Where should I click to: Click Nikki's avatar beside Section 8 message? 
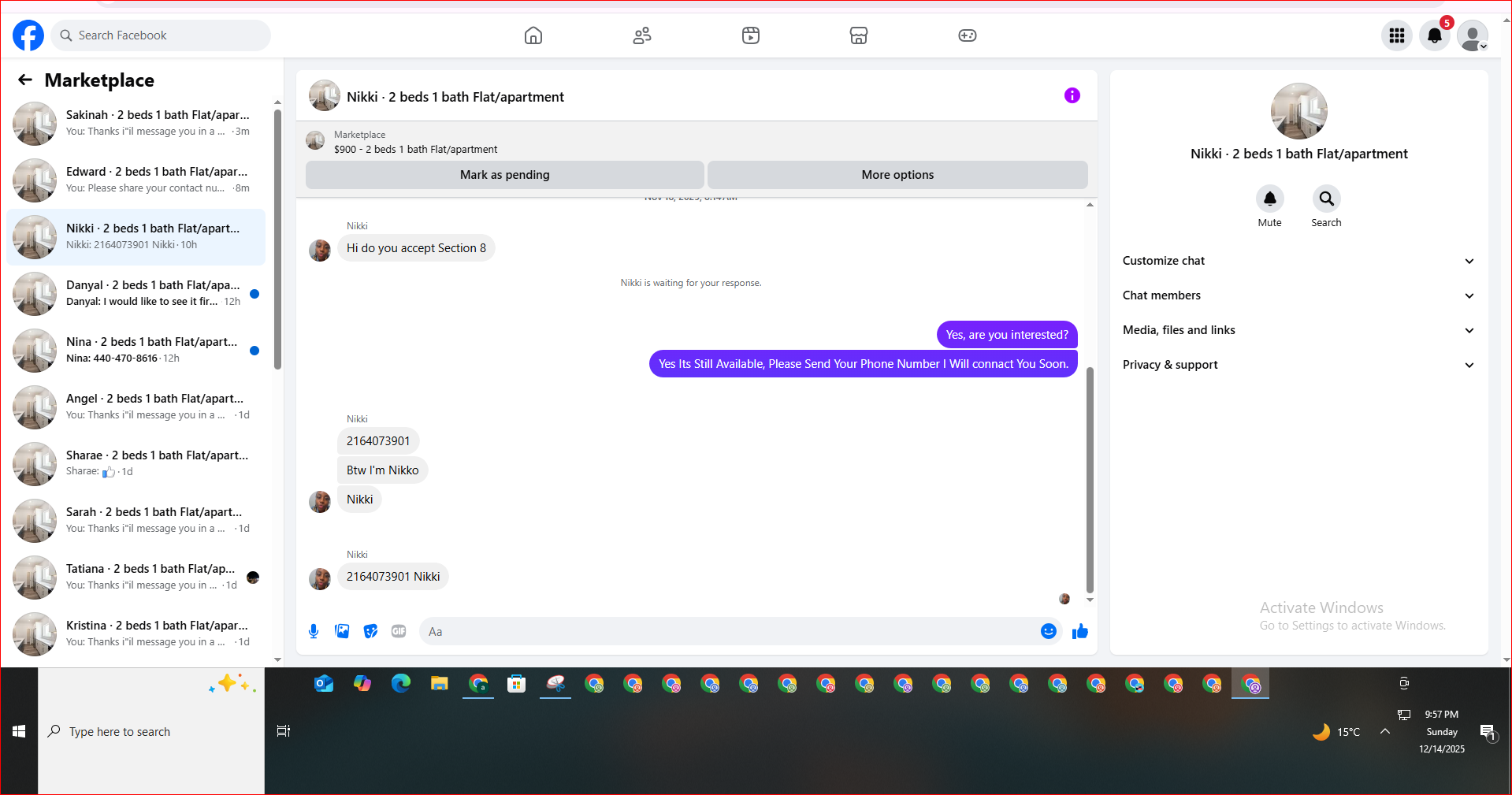[x=320, y=251]
